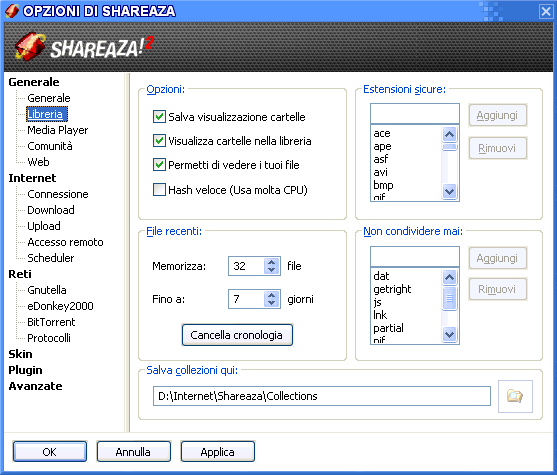Open Protocolli settings page

click(49, 338)
